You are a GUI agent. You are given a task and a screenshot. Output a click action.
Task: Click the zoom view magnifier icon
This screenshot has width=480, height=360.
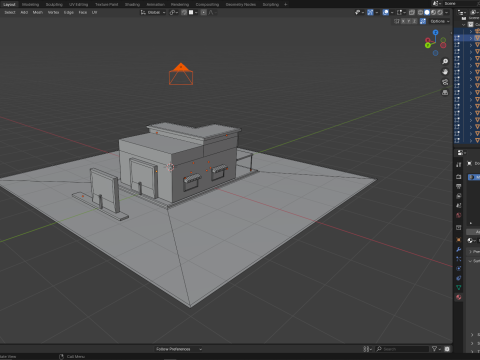[445, 61]
